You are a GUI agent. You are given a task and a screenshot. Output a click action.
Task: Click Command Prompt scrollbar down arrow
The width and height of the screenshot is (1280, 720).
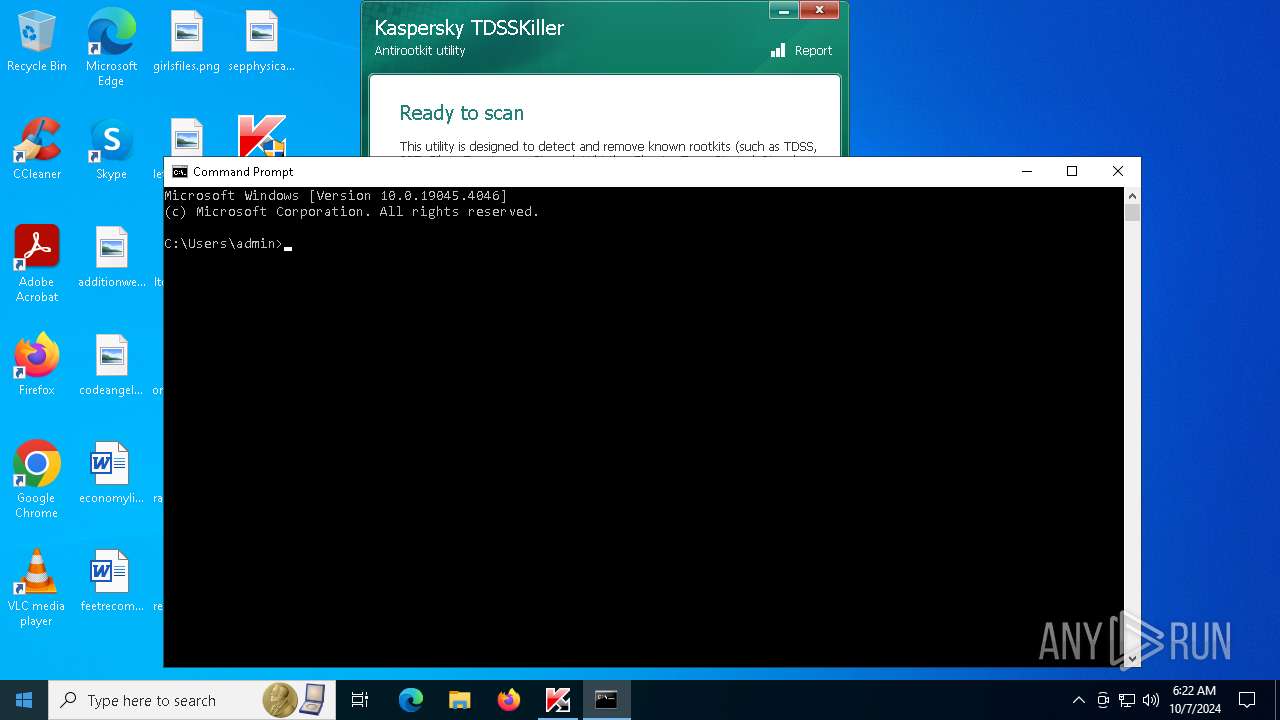pos(1132,658)
